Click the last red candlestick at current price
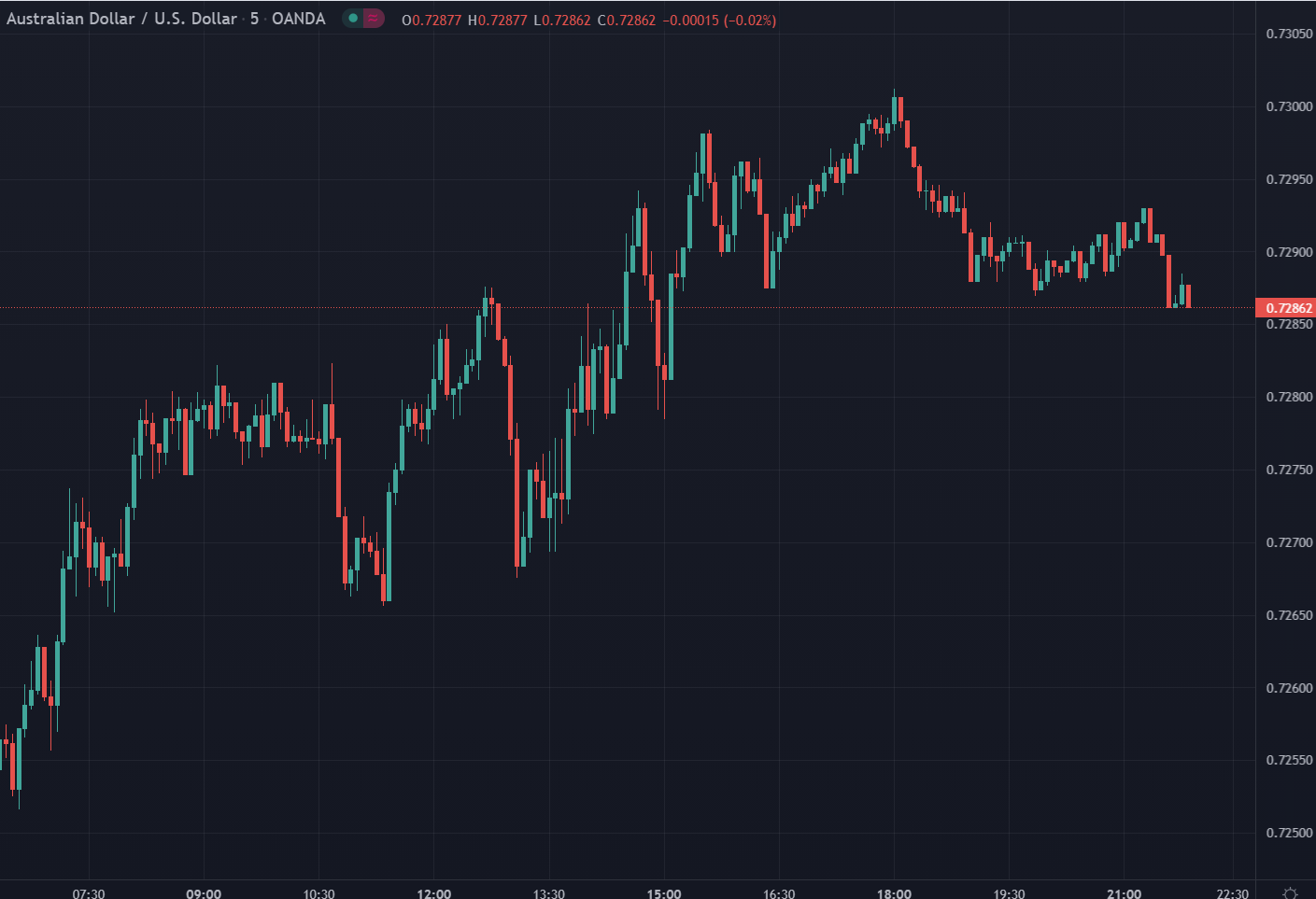Image resolution: width=1316 pixels, height=899 pixels. (1188, 296)
